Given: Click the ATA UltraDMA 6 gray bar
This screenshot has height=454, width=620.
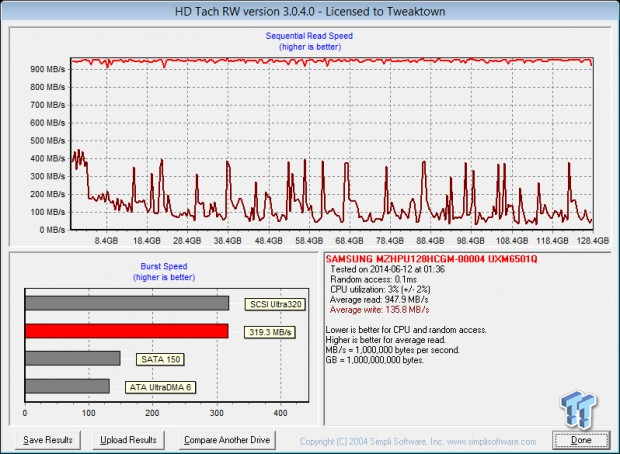Looking at the screenshot, I should pyautogui.click(x=67, y=386).
